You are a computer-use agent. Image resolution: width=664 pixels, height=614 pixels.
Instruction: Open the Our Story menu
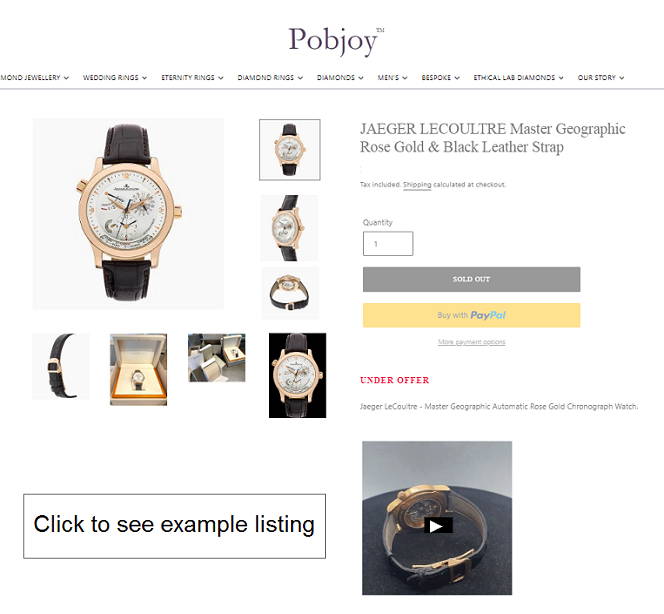click(x=601, y=77)
